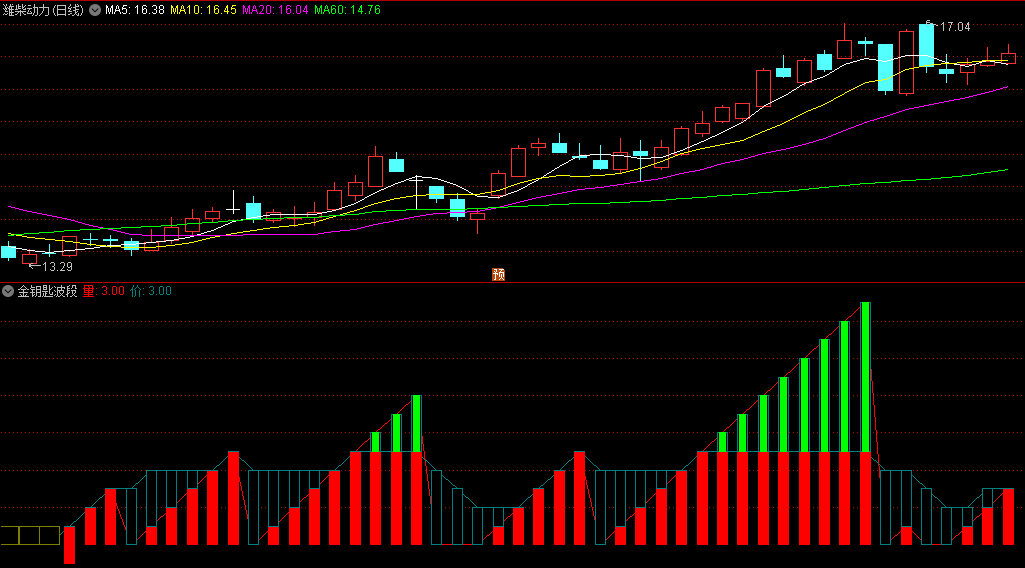Click the 价: 3.00 indicator value
Viewport: 1025px width, 568px height.
[151, 291]
